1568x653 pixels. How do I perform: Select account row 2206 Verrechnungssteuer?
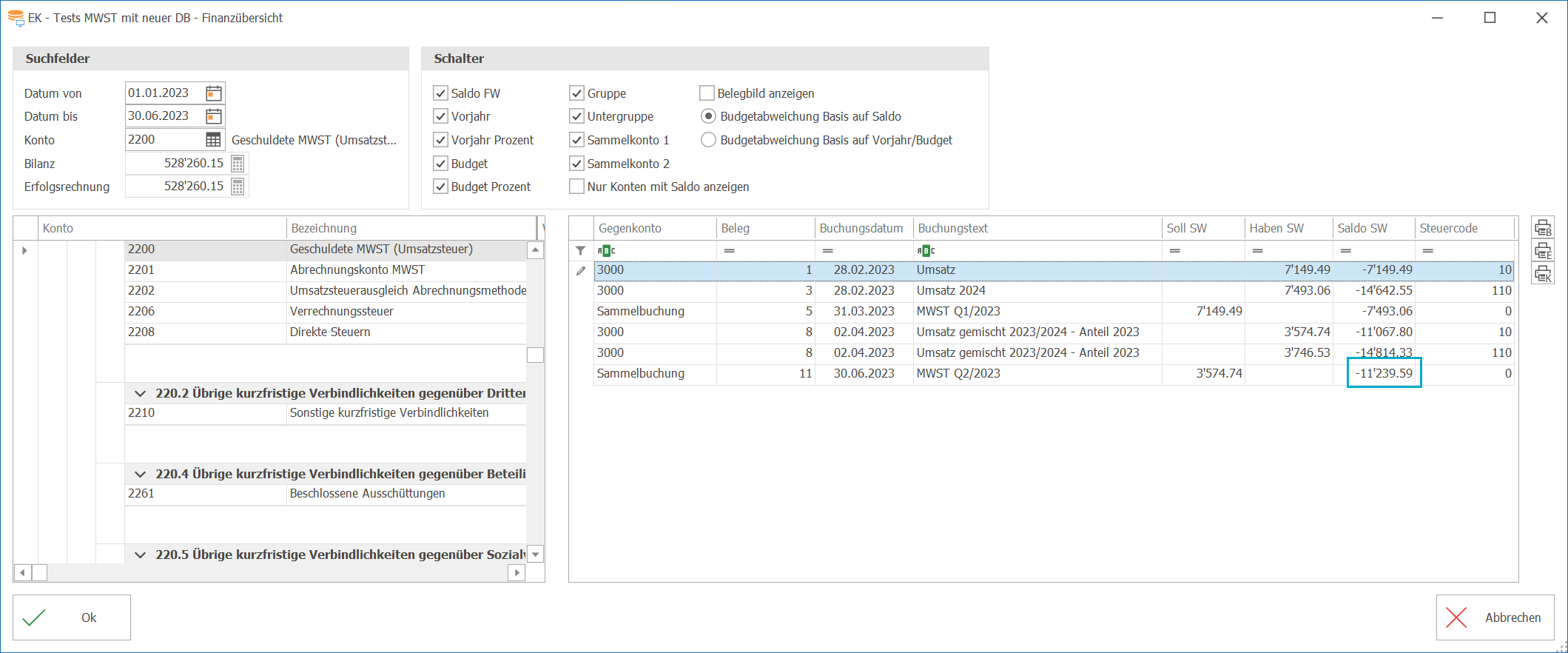tap(326, 312)
